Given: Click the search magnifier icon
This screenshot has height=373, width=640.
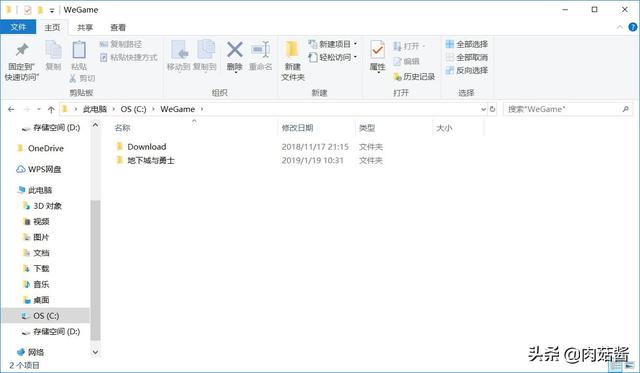Looking at the screenshot, I should (625, 109).
